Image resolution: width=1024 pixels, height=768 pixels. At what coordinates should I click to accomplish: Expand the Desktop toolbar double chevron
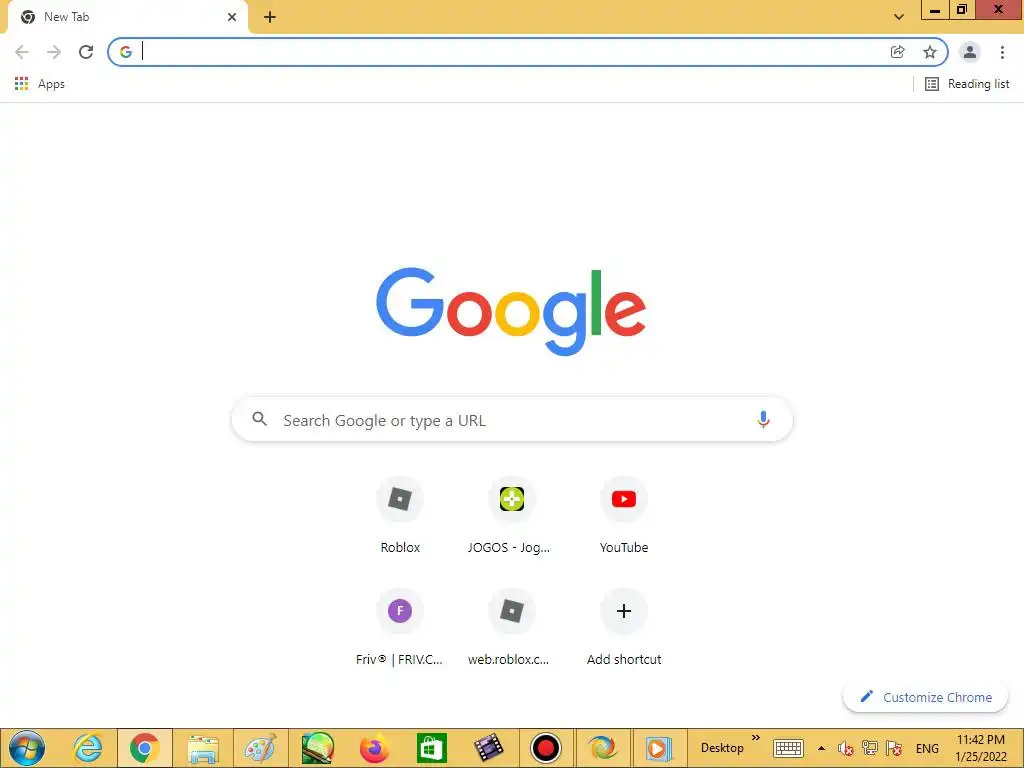pyautogui.click(x=756, y=738)
